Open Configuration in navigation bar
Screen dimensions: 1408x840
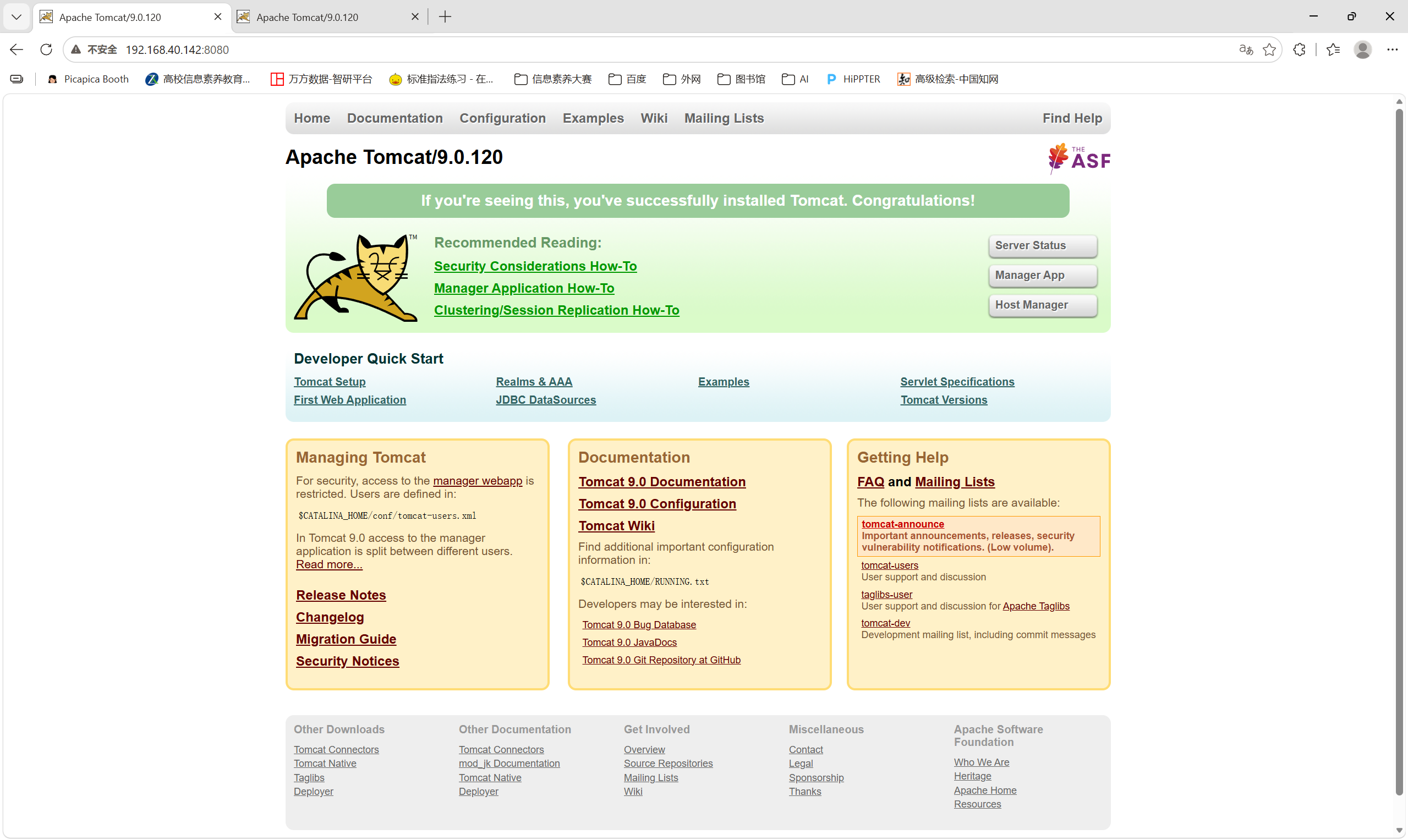point(503,118)
